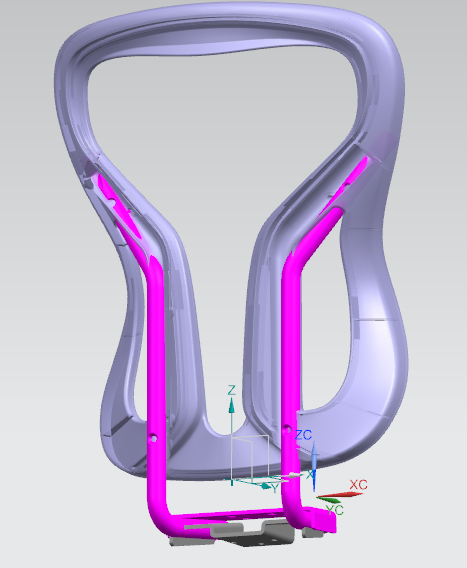Image resolution: width=467 pixels, height=568 pixels.
Task: Select the magenta bent tube support
Action: pyautogui.click(x=157, y=362)
